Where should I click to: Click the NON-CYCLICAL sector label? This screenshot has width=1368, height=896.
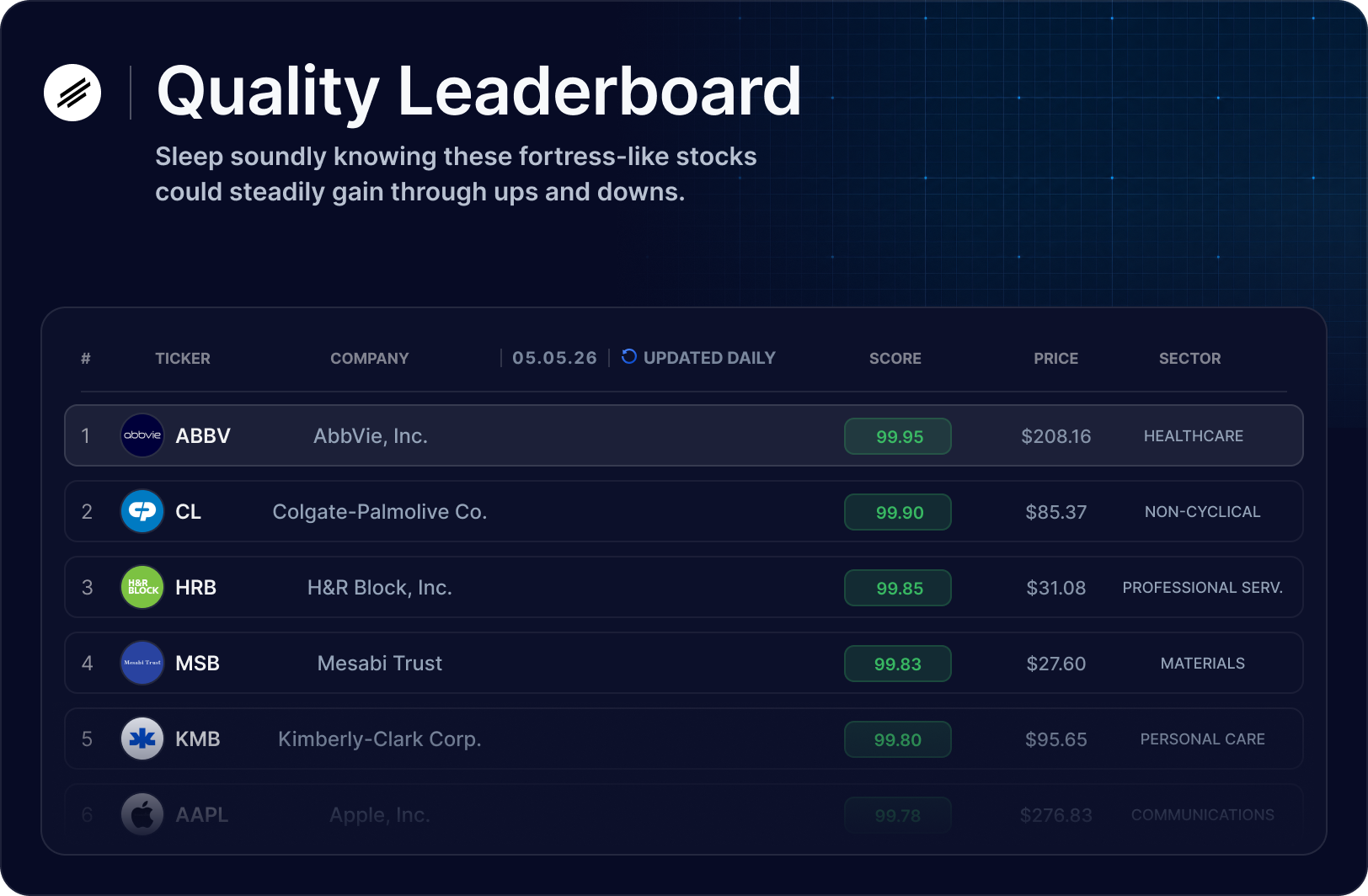coord(1203,512)
